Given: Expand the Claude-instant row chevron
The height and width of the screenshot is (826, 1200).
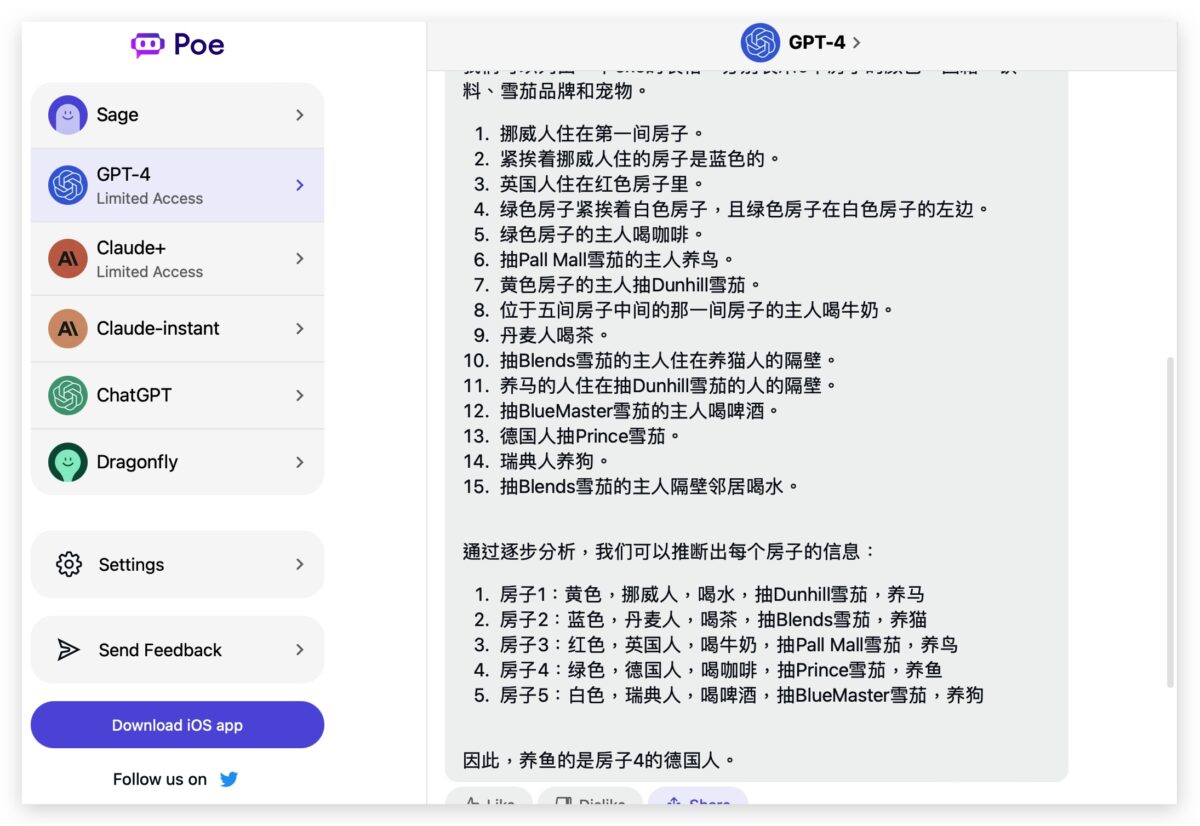Looking at the screenshot, I should point(299,328).
